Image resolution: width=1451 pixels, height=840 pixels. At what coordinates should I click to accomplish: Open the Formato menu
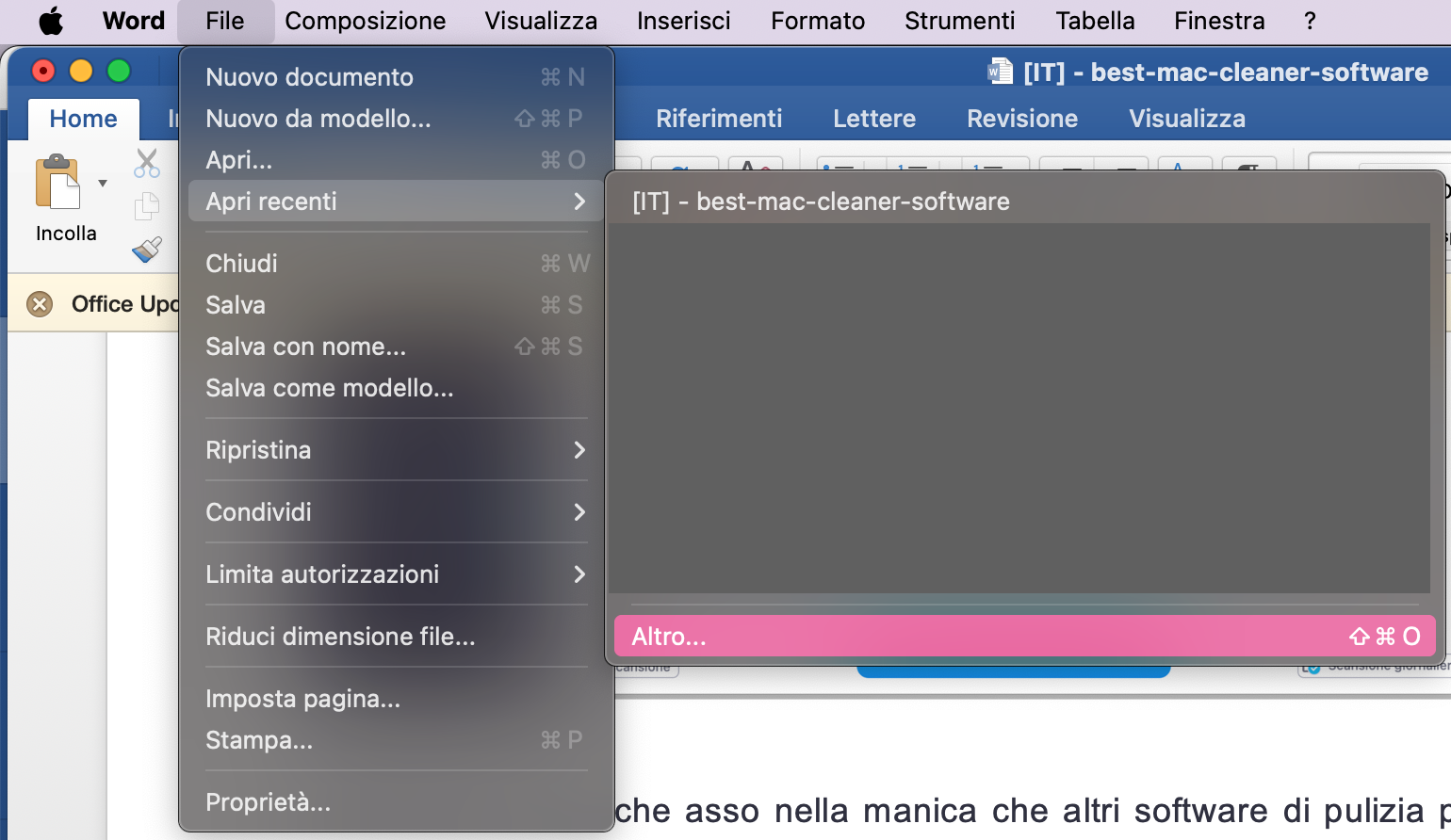point(818,21)
